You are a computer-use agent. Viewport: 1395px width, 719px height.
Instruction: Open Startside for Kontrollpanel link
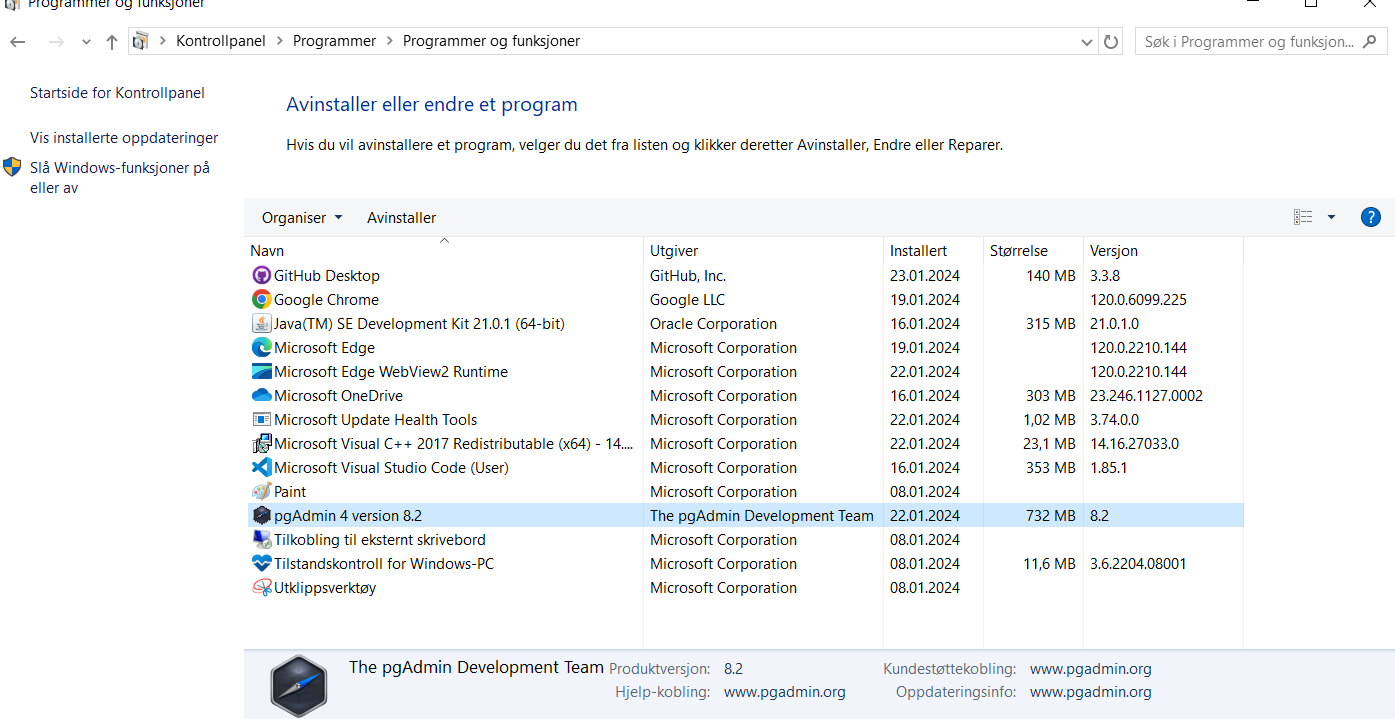coord(117,93)
